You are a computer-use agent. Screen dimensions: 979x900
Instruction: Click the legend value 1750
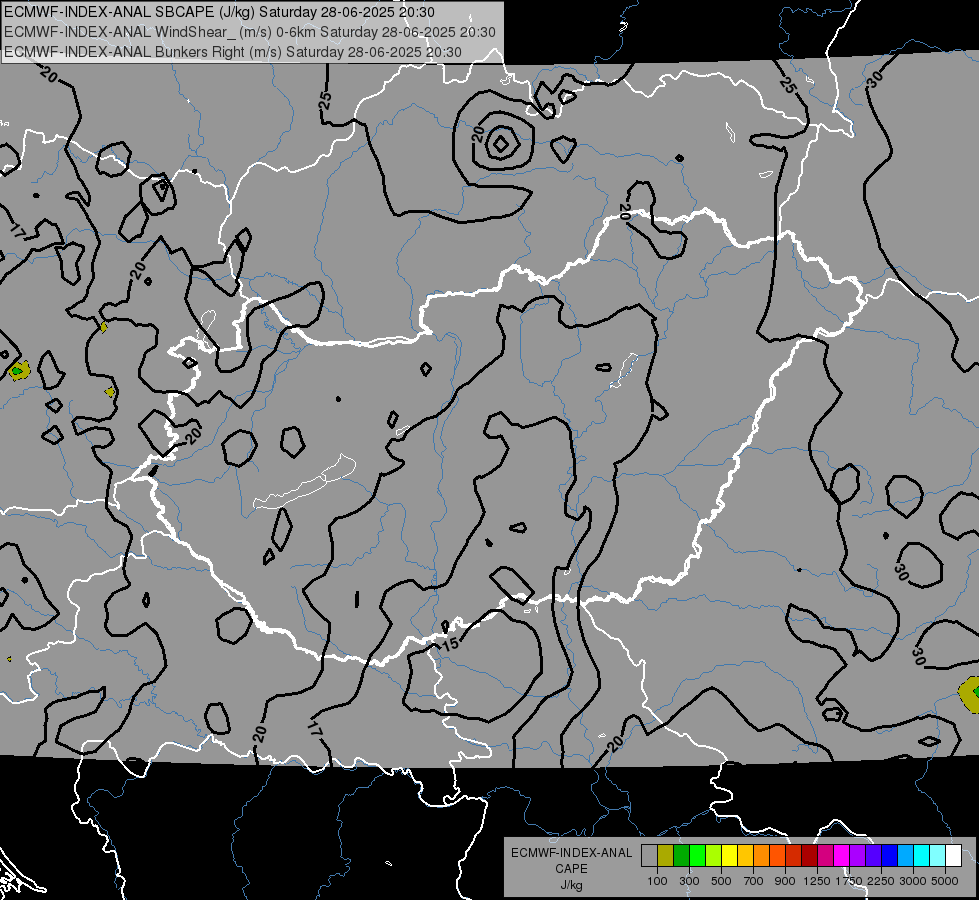pyautogui.click(x=849, y=881)
